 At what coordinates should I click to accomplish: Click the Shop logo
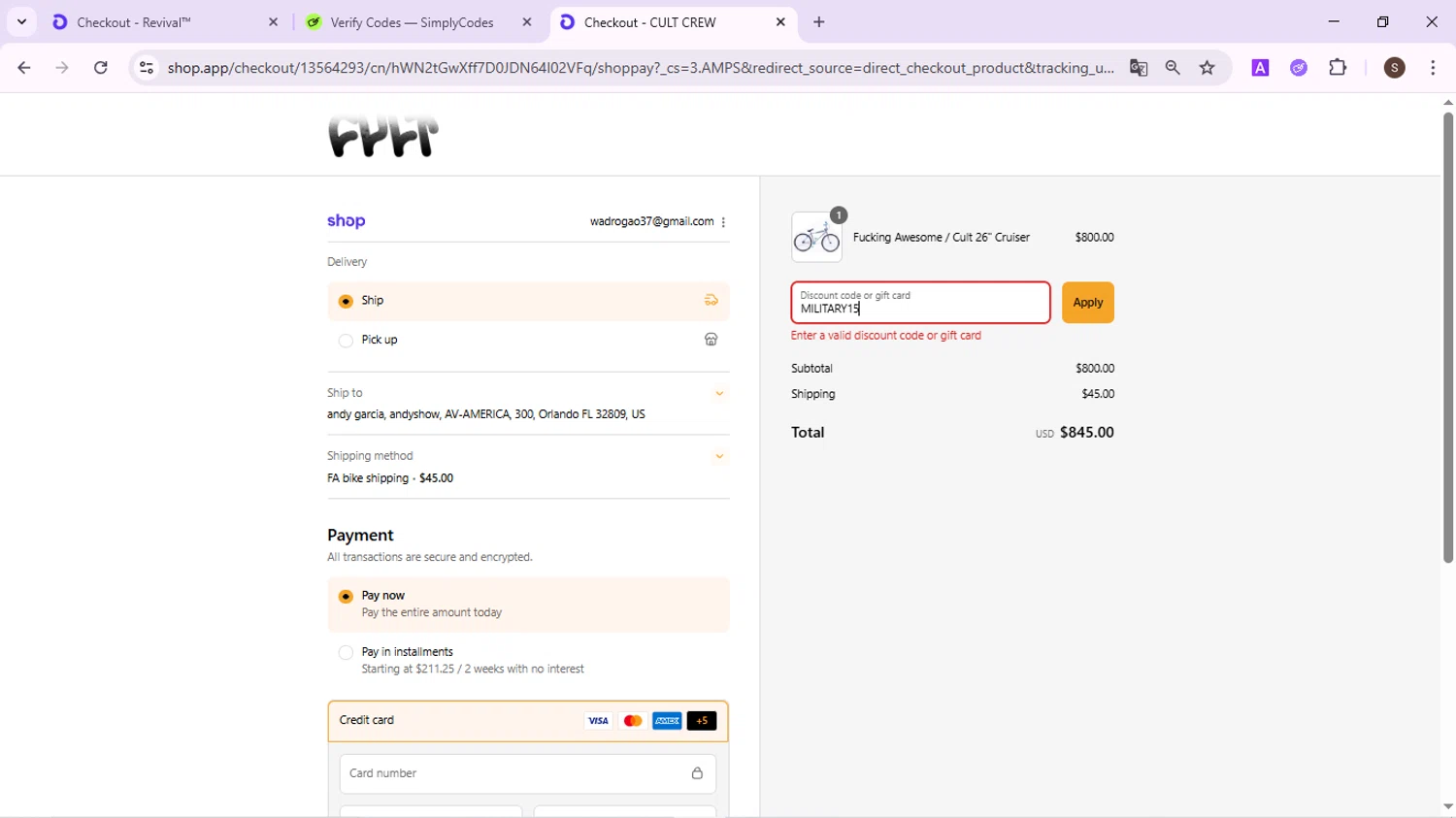[347, 221]
